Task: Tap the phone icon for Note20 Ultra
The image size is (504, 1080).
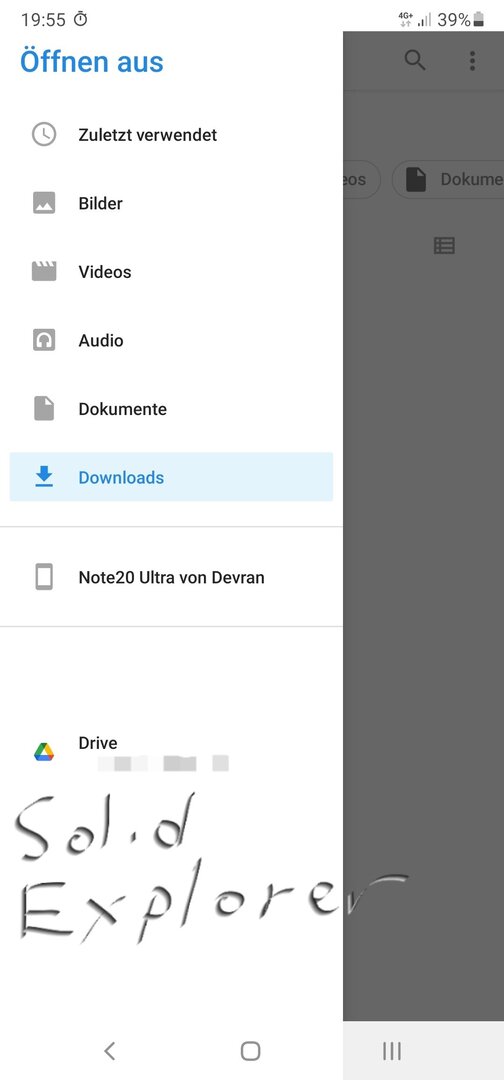Action: (x=44, y=577)
